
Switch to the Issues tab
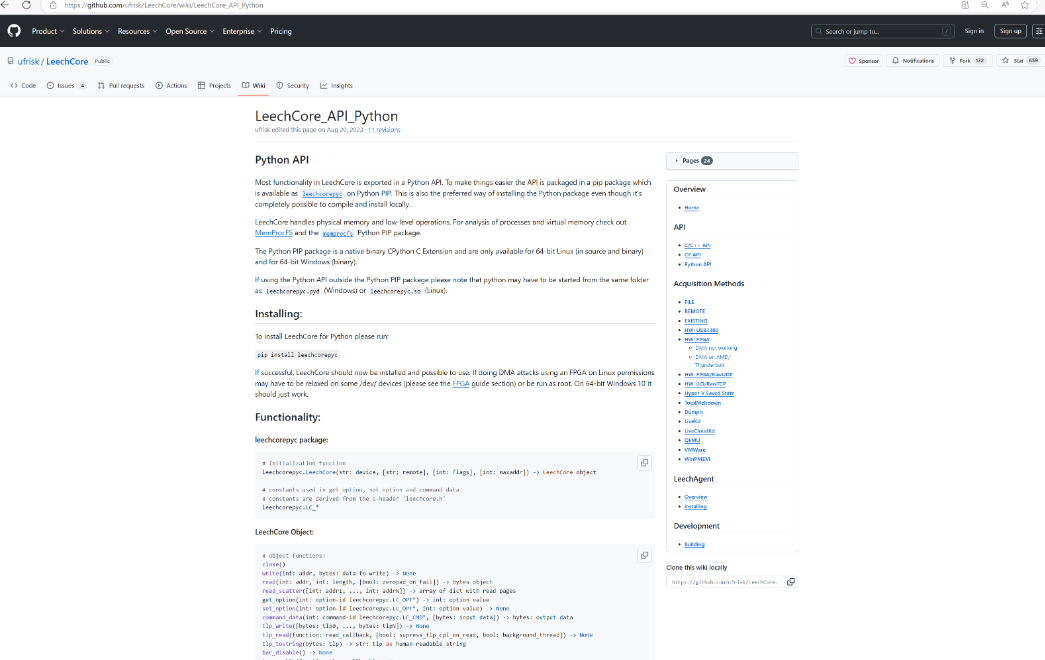pos(66,85)
